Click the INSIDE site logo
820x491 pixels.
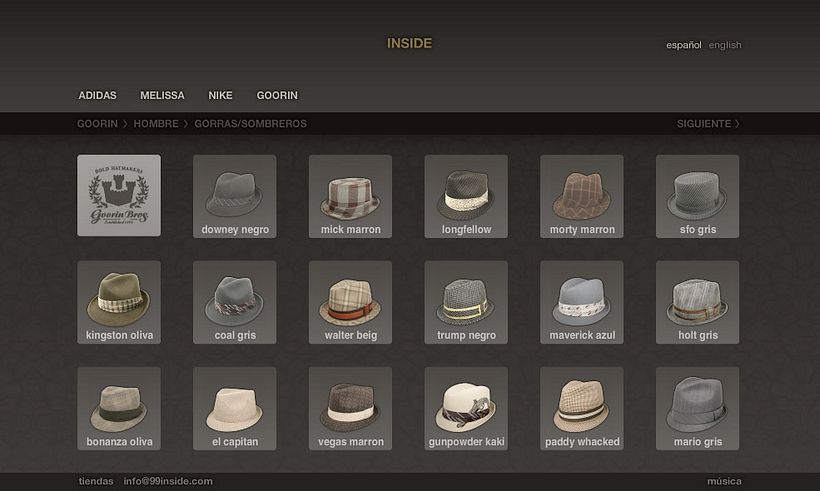(x=409, y=43)
